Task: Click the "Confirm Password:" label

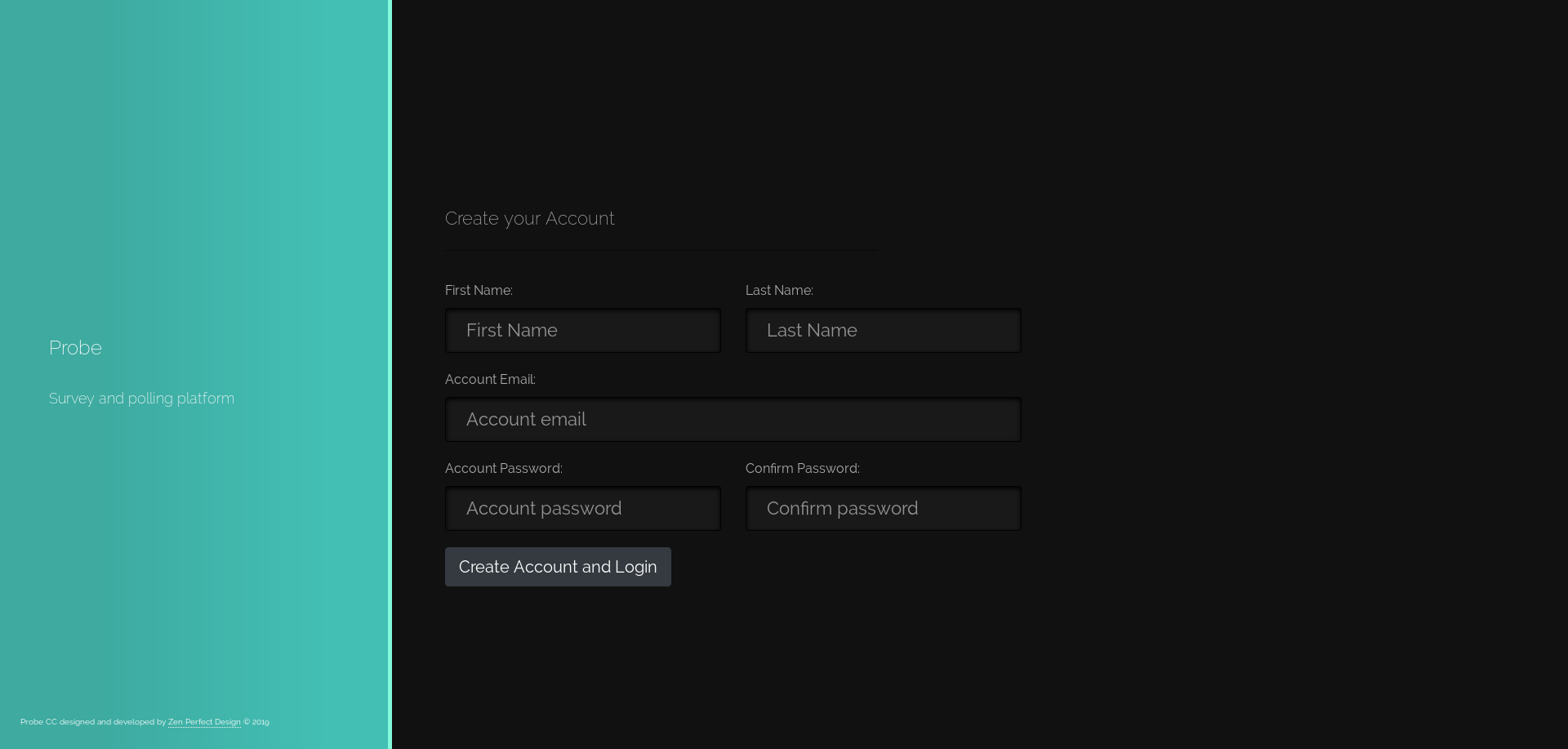Action: pos(802,469)
